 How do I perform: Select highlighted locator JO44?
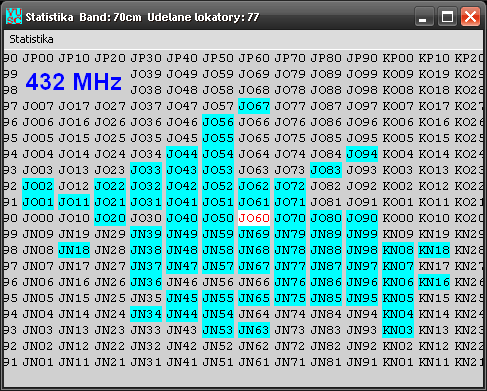182,154
